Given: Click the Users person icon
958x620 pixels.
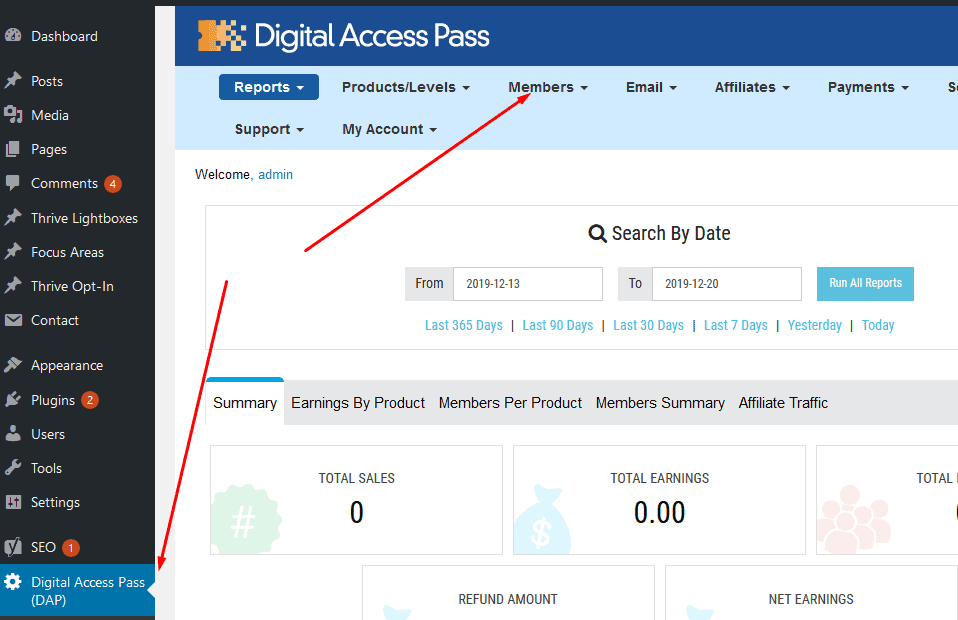Looking at the screenshot, I should [x=13, y=434].
